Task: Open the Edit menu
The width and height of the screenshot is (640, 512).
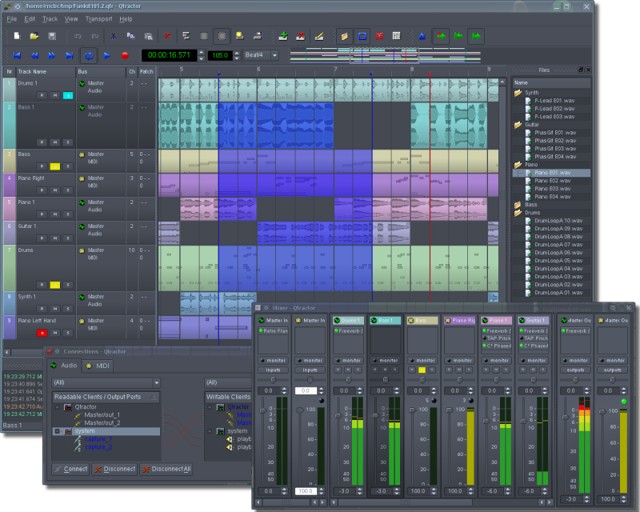Action: pyautogui.click(x=30, y=19)
